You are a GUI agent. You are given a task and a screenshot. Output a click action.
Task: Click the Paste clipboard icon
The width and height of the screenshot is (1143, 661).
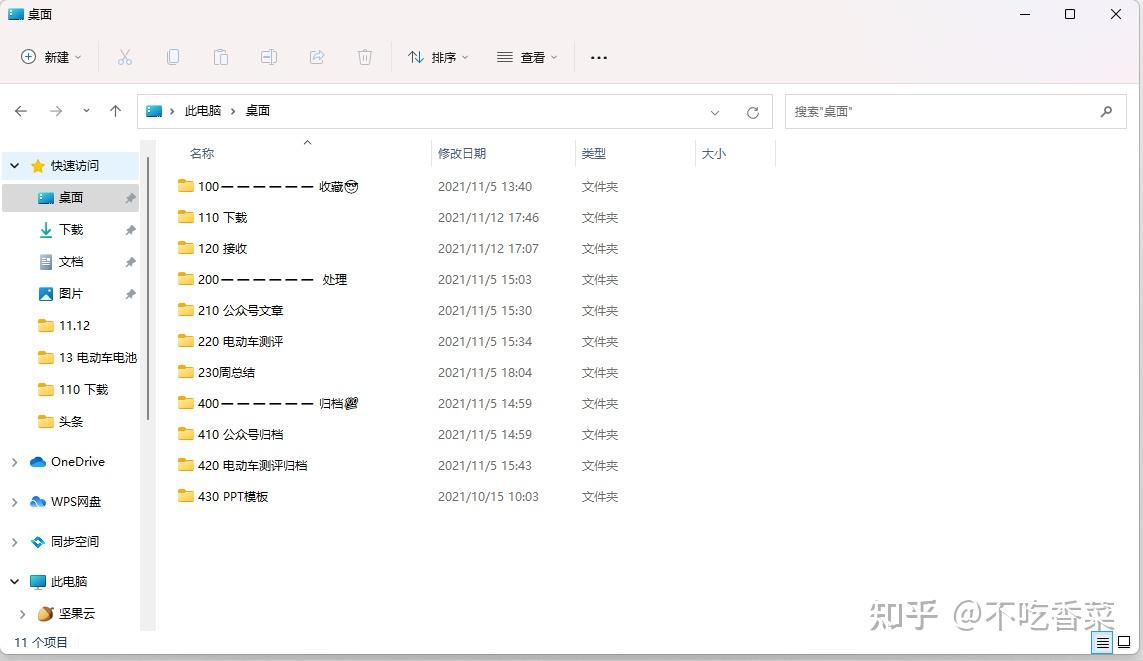pyautogui.click(x=221, y=58)
